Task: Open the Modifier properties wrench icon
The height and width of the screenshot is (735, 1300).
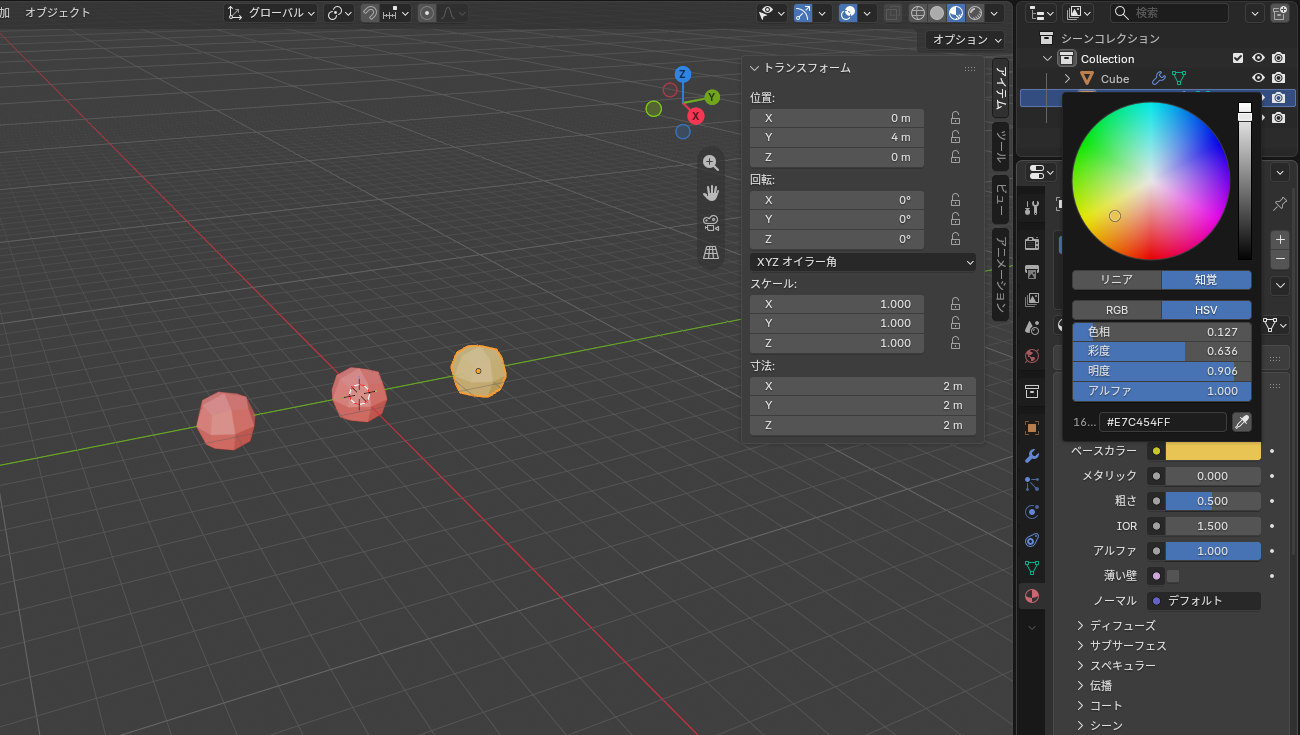Action: click(x=1032, y=456)
